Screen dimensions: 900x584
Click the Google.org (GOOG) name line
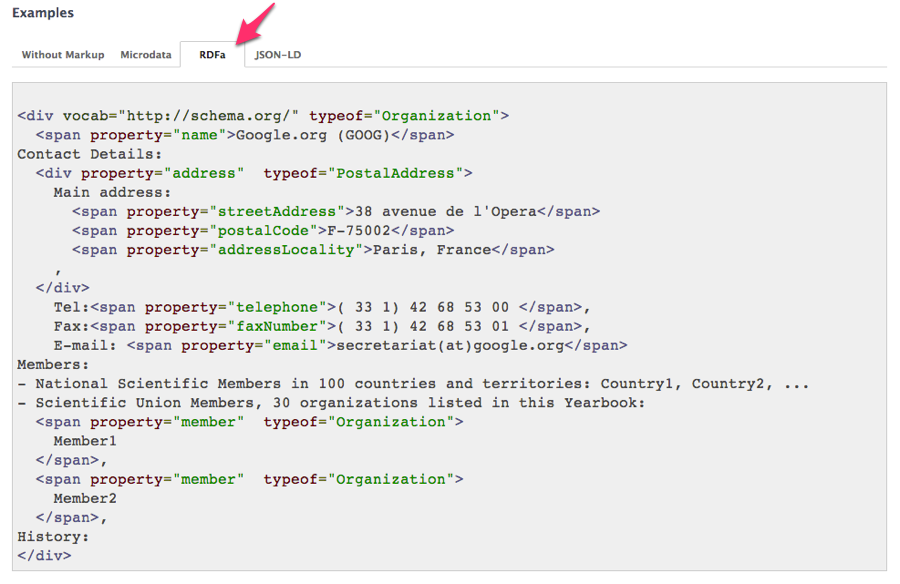pyautogui.click(x=245, y=135)
